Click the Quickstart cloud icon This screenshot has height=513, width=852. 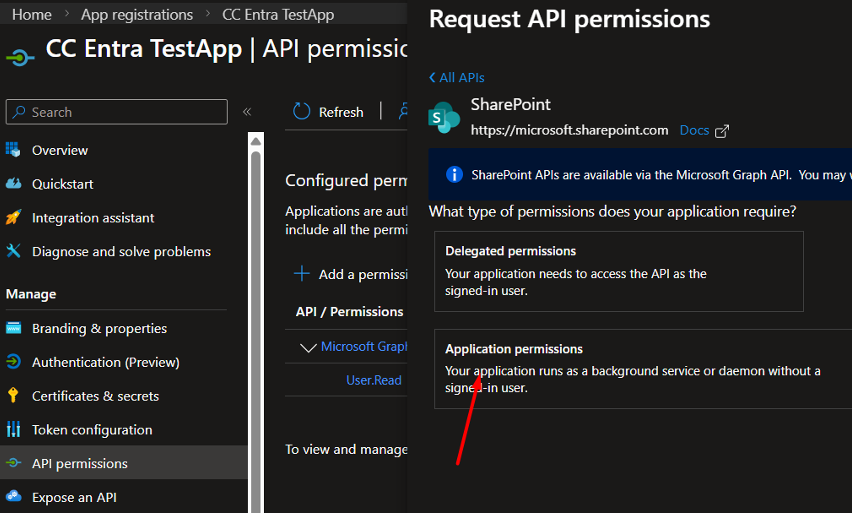tap(13, 184)
